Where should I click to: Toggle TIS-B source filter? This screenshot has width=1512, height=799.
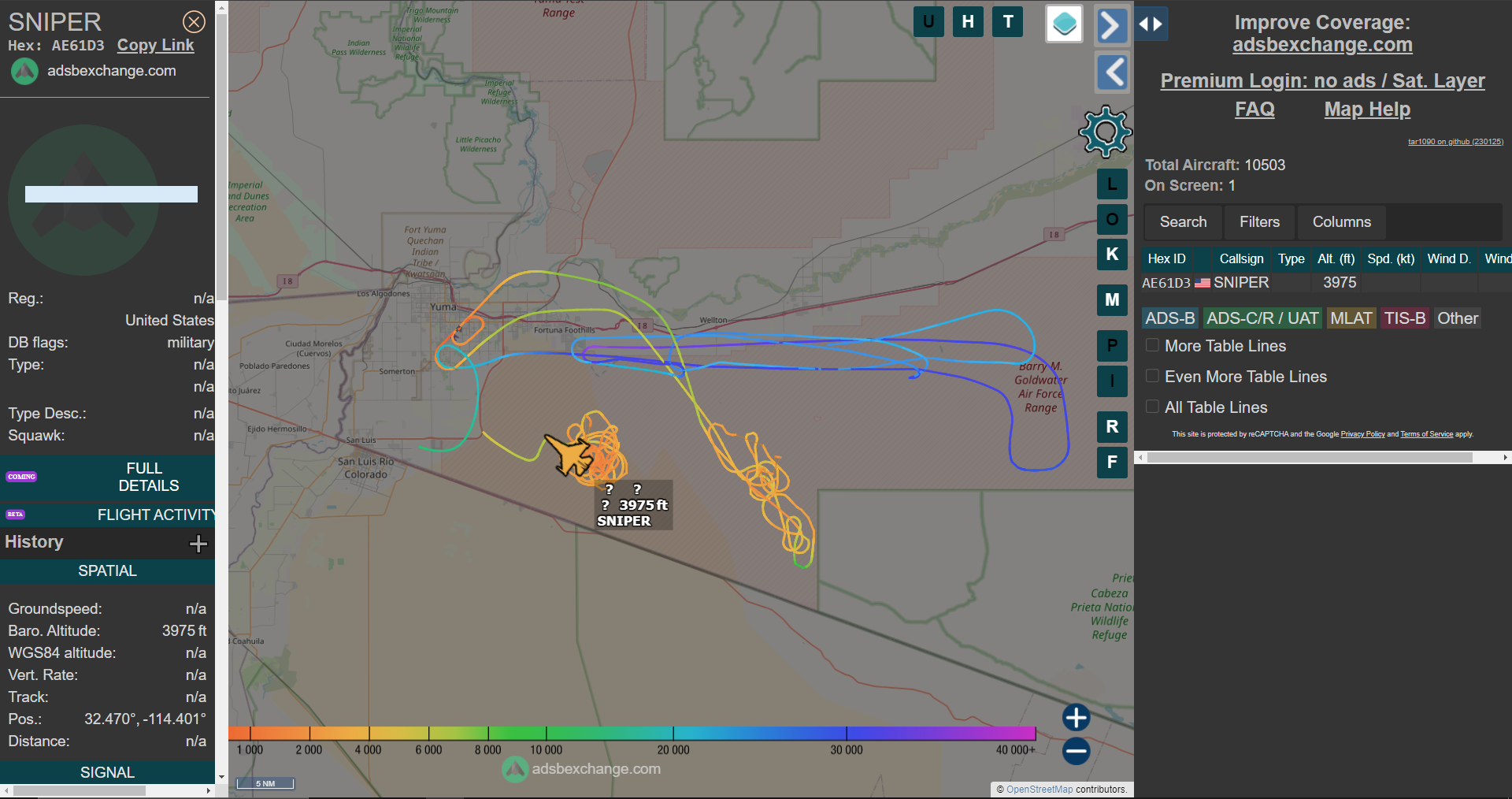pos(1405,318)
